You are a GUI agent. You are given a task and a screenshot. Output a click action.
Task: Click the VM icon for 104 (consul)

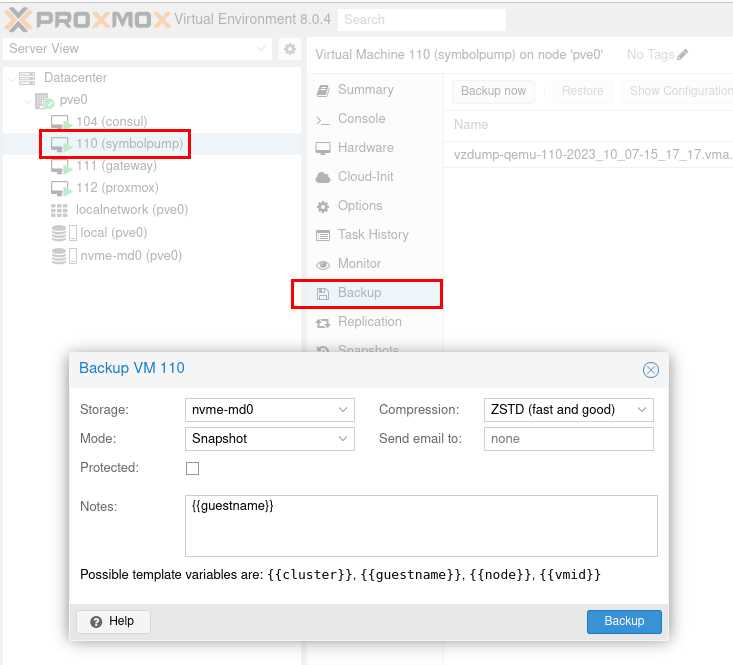(x=61, y=122)
